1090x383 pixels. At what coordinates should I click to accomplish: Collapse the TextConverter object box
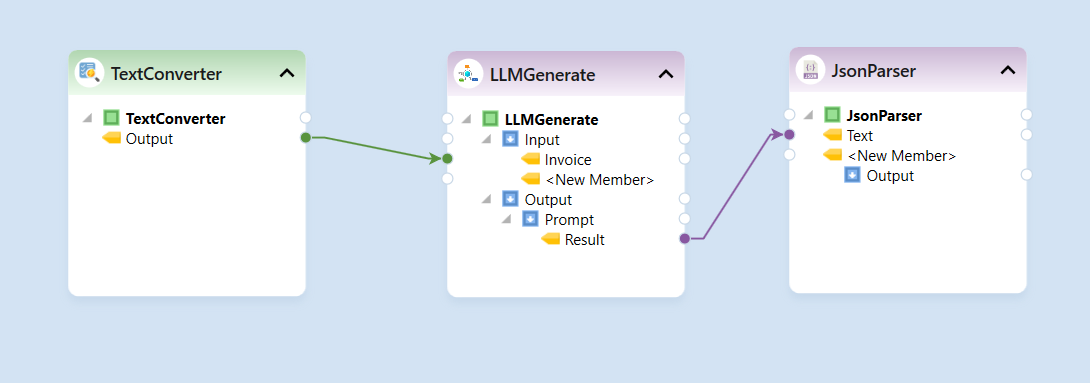tap(287, 72)
